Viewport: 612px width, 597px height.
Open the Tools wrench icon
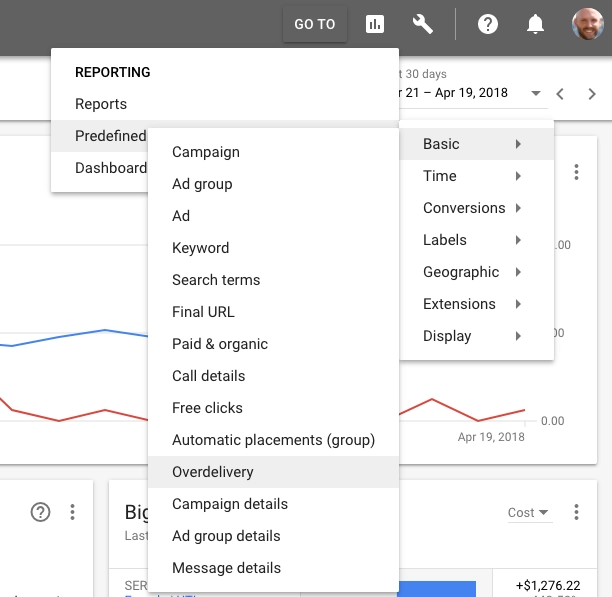423,24
